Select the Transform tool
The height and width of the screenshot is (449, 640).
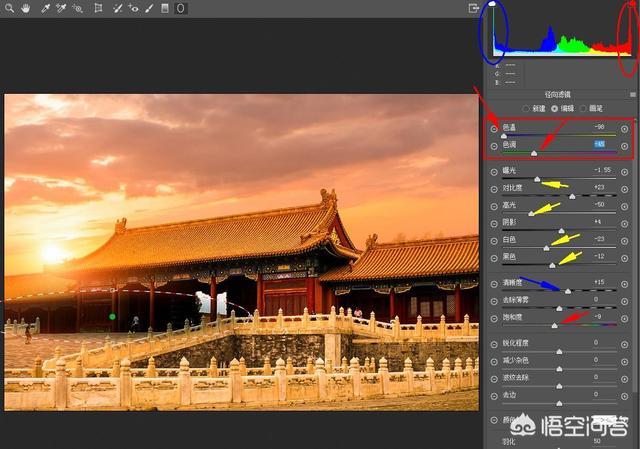98,8
